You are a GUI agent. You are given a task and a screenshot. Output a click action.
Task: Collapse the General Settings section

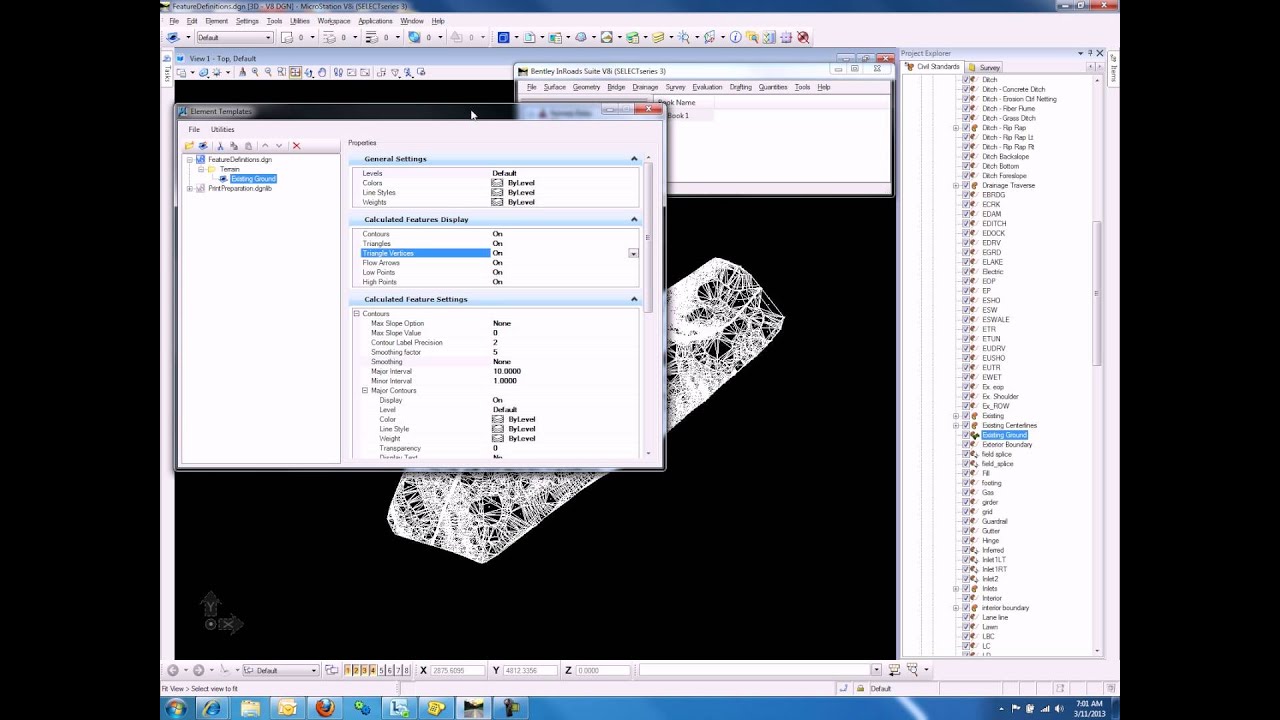[634, 159]
